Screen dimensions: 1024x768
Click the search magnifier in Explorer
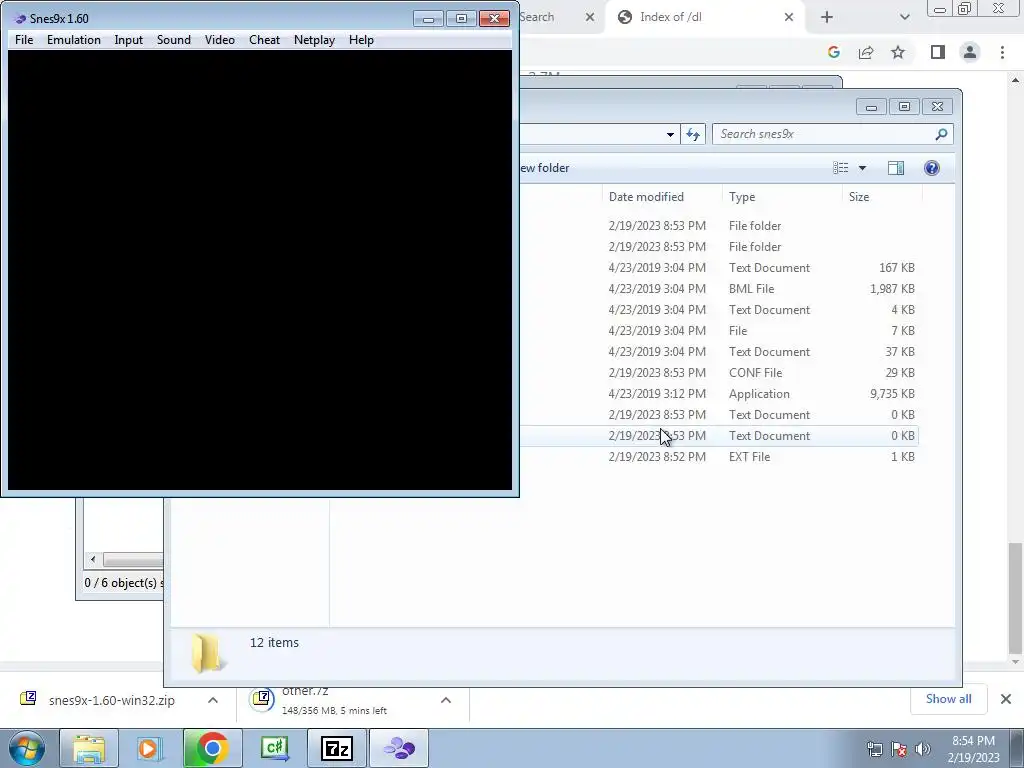tap(941, 134)
